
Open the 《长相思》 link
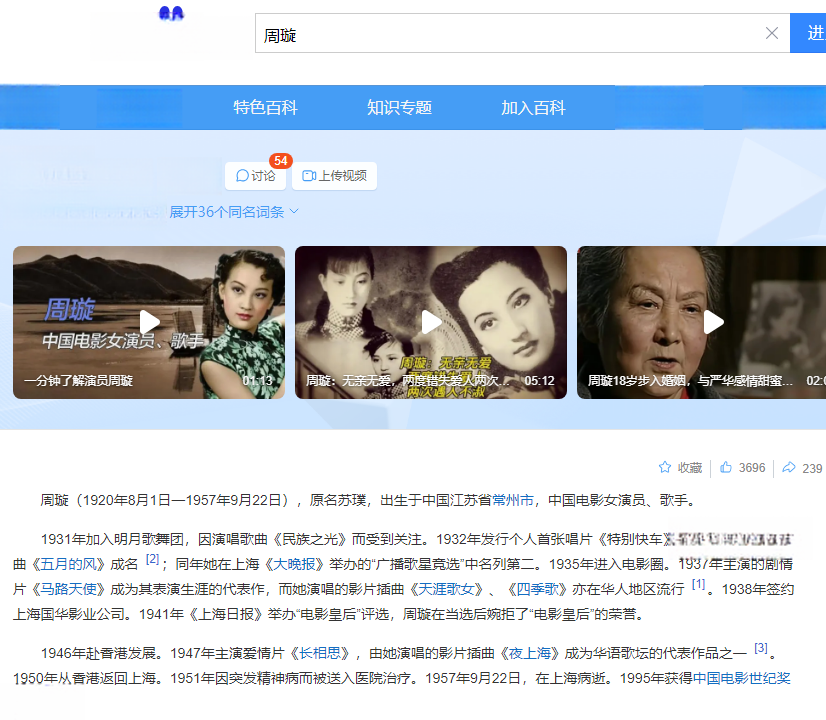coord(319,653)
